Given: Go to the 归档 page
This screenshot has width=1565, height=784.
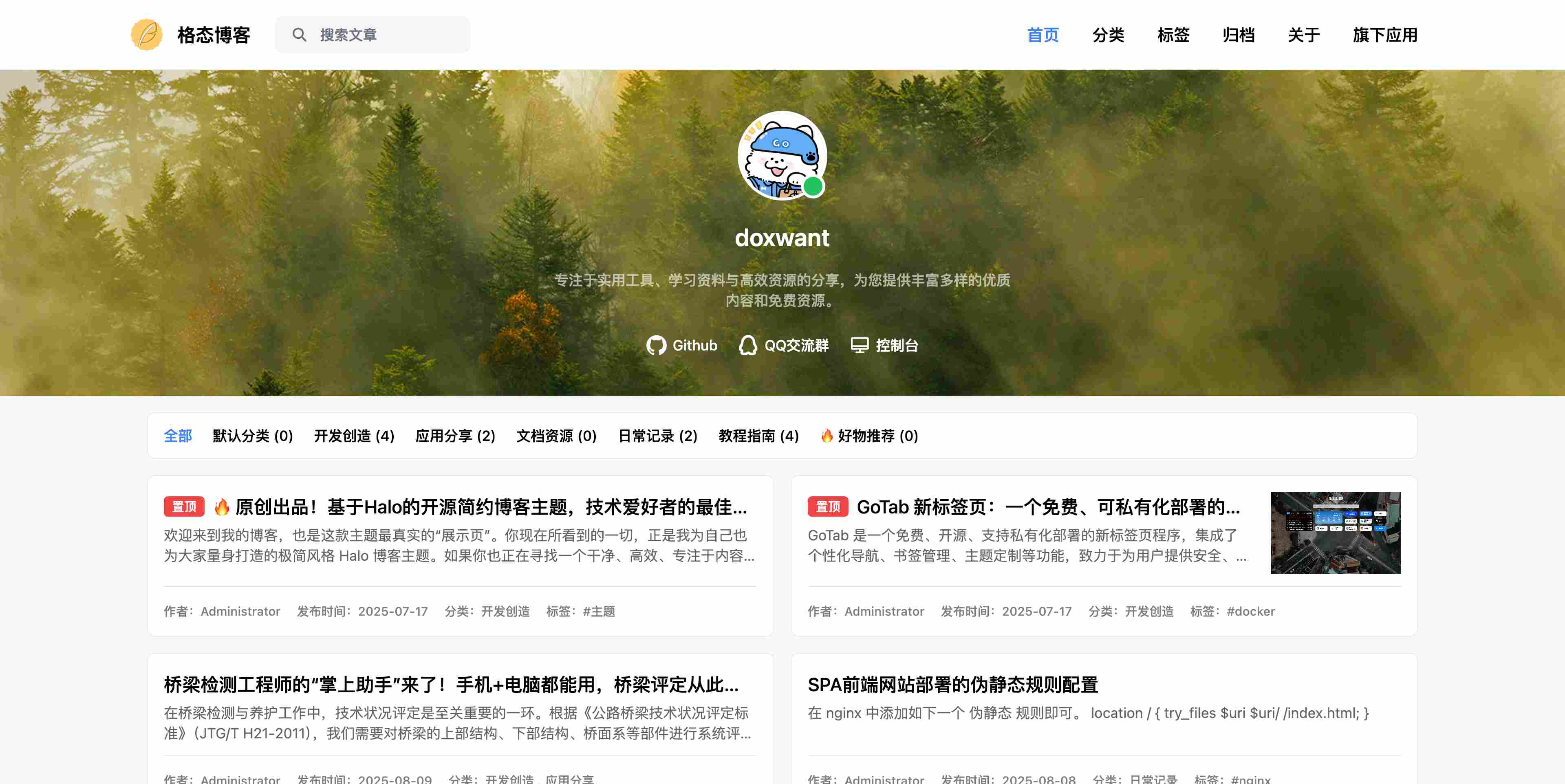Looking at the screenshot, I should [1238, 35].
